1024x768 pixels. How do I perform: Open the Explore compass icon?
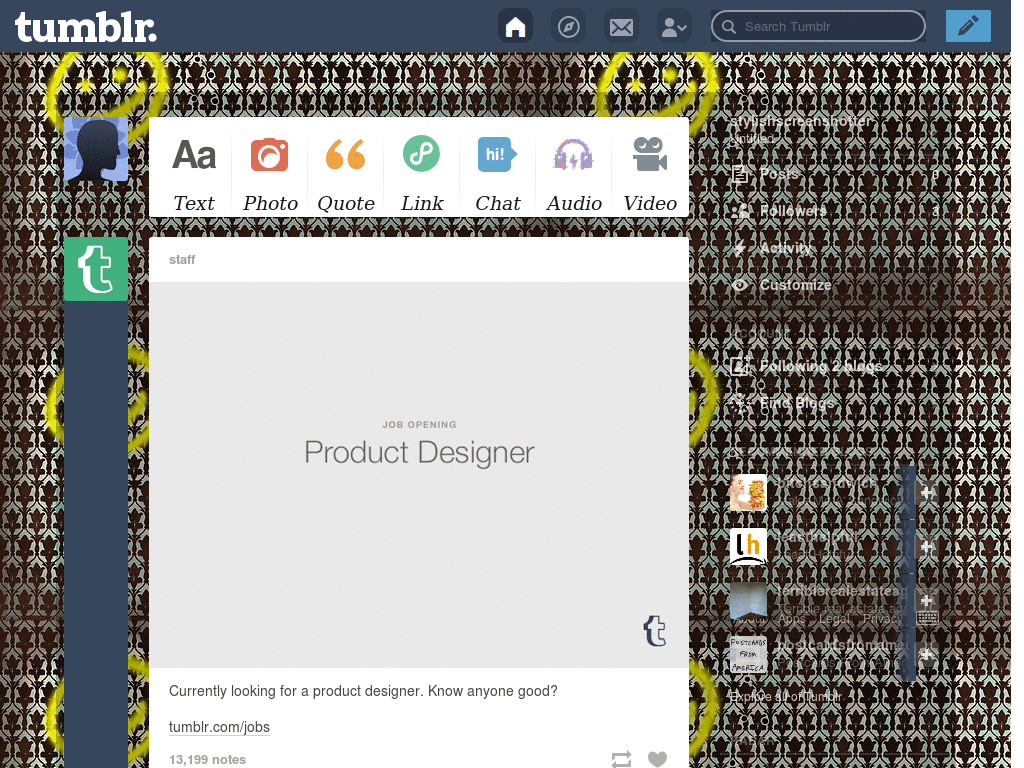568,27
